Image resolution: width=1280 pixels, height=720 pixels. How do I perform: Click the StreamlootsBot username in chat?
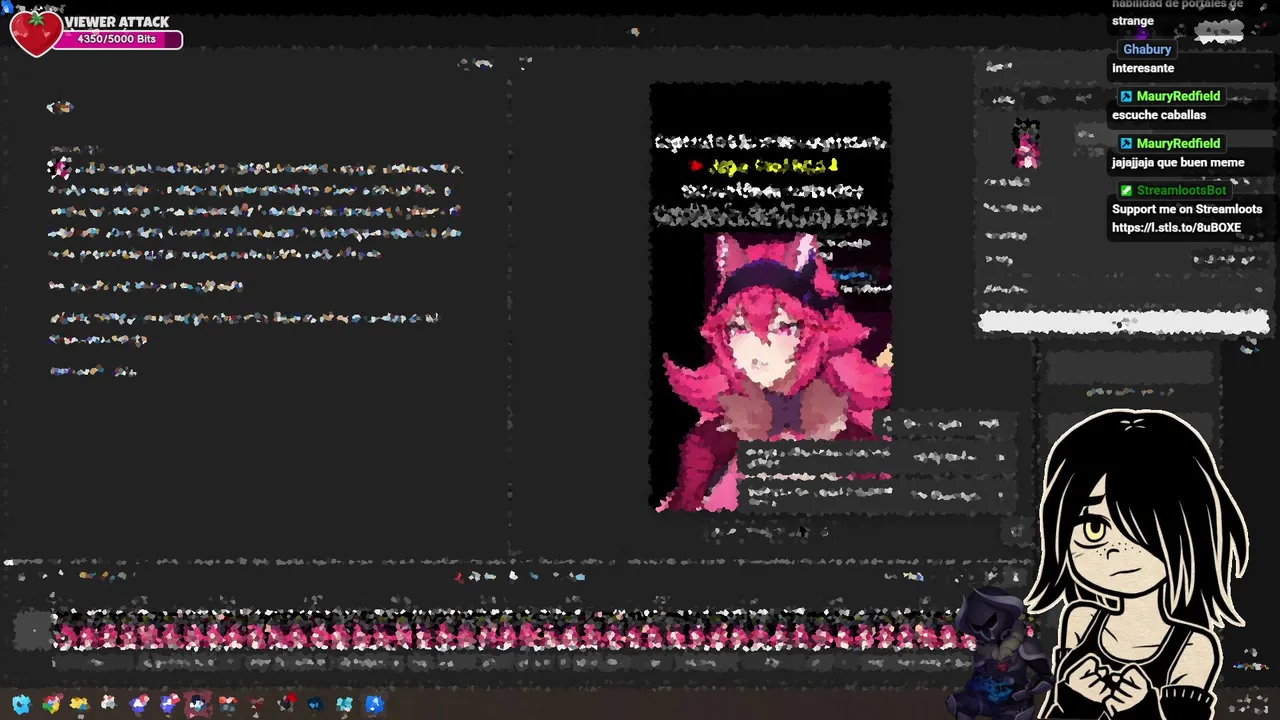[1181, 190]
